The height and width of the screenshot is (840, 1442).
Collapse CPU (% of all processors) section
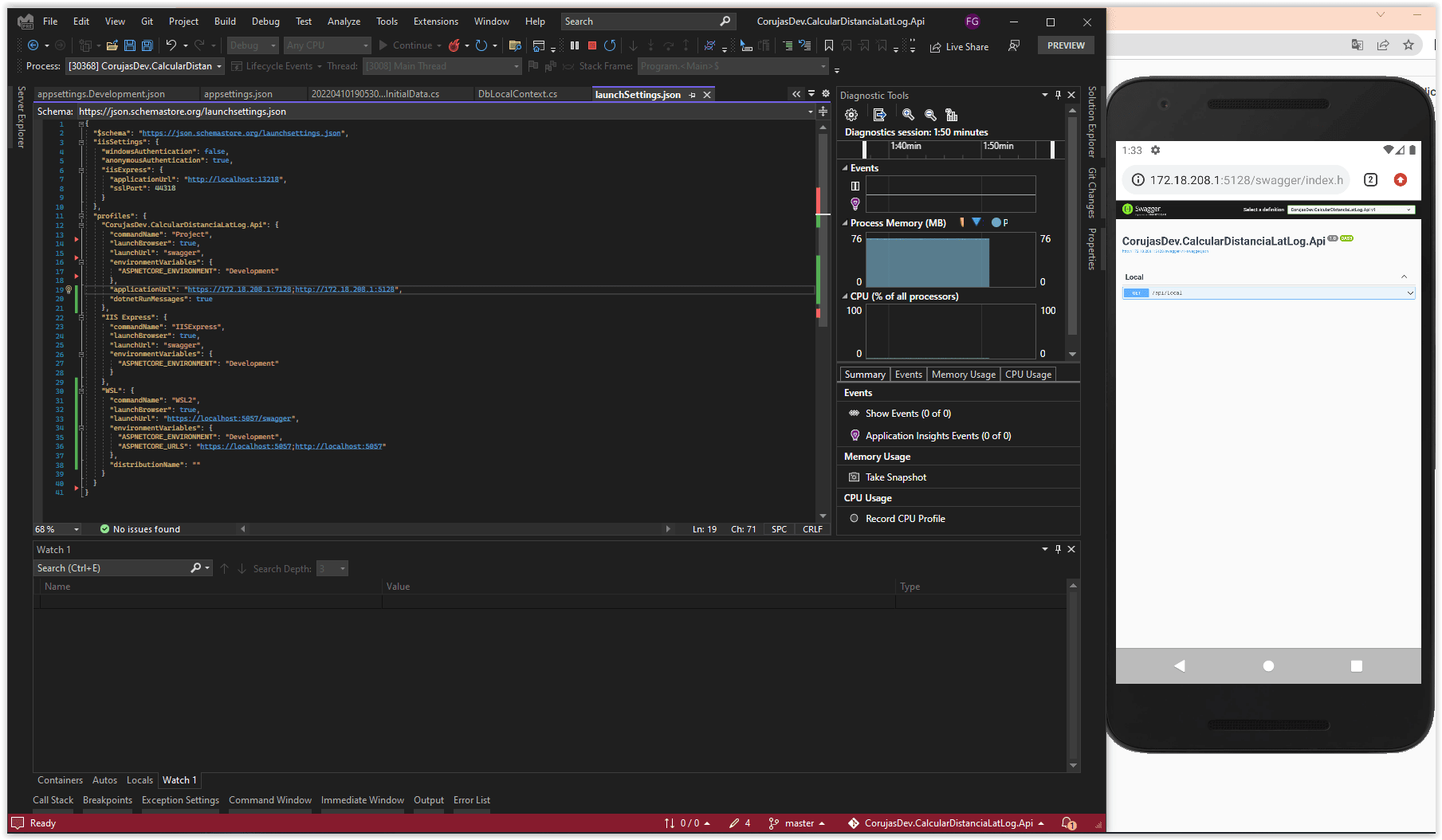pos(845,296)
